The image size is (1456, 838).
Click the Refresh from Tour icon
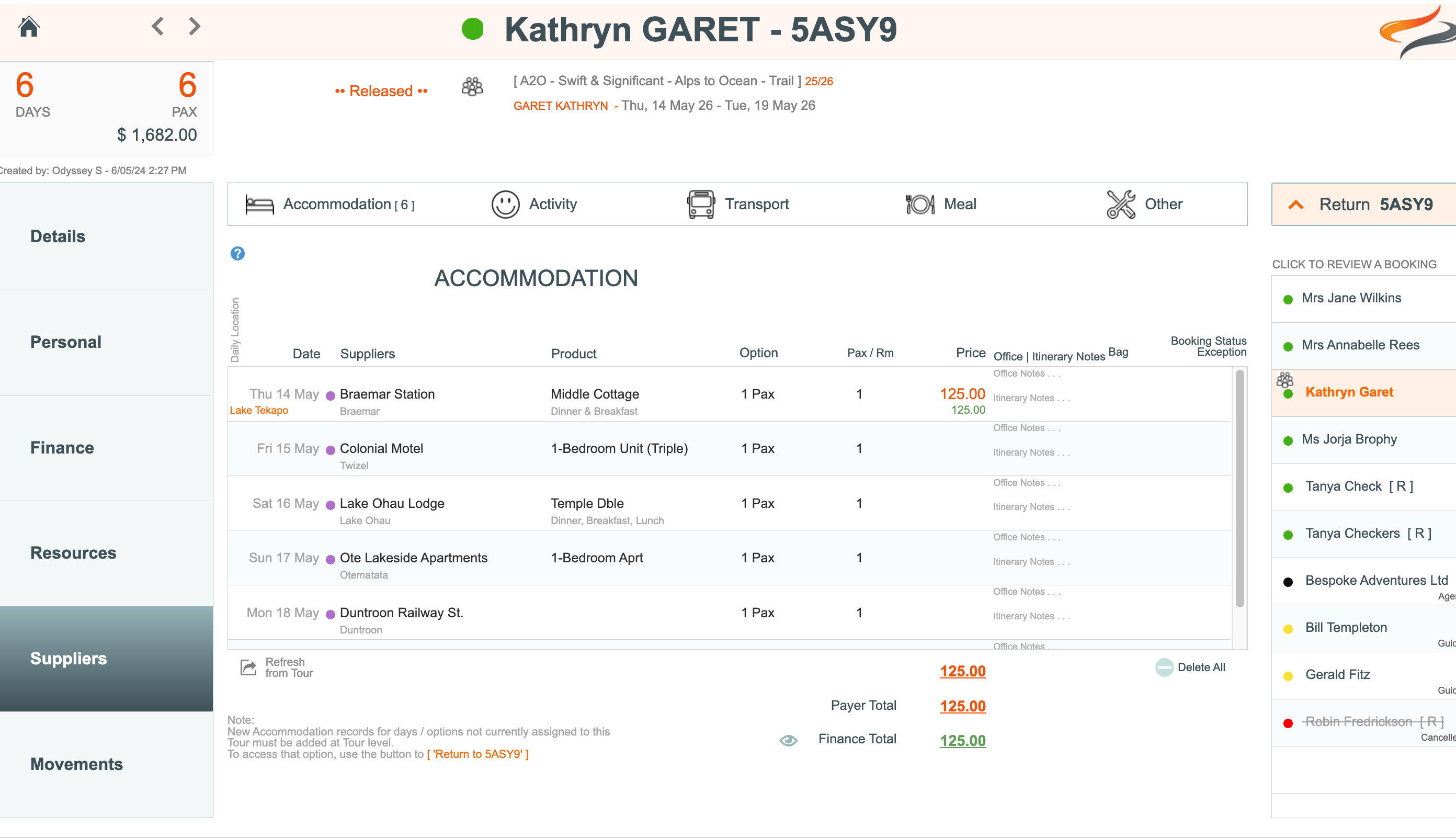[248, 667]
